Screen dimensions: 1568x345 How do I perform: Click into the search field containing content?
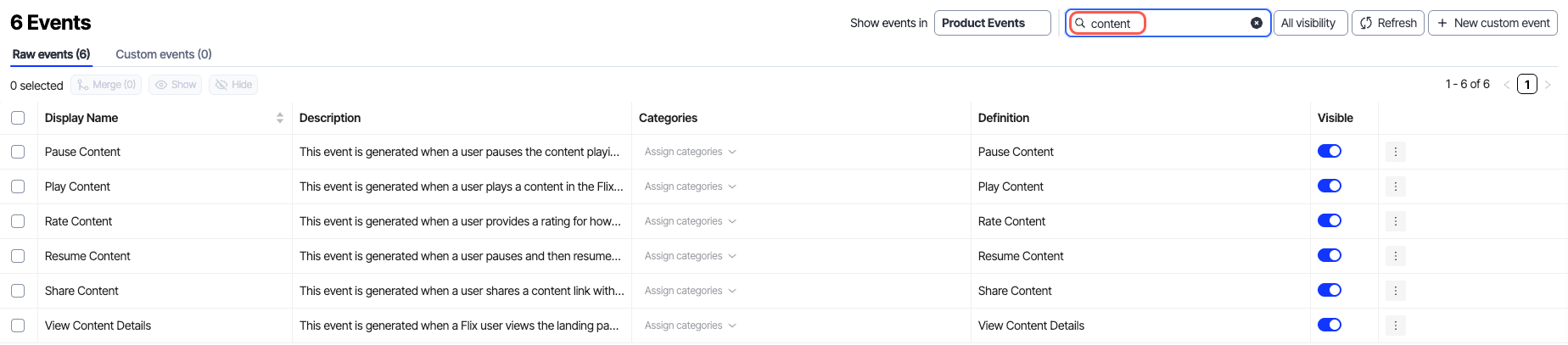[x=1168, y=23]
